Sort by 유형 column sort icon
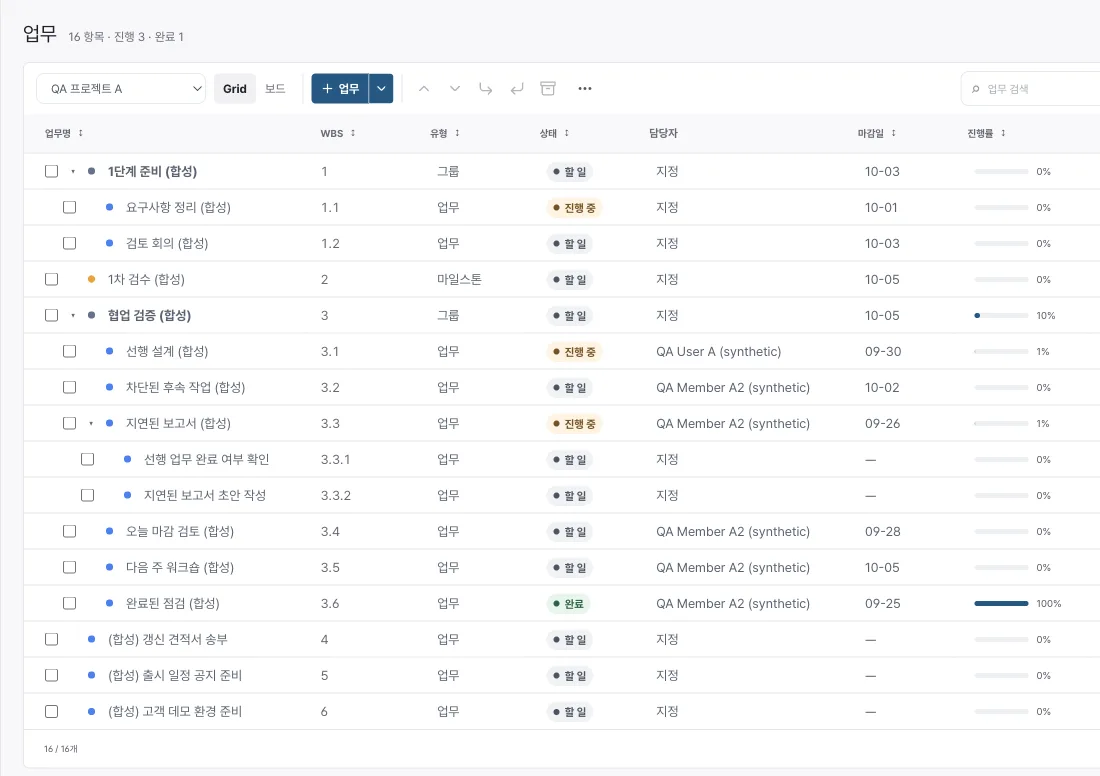Viewport: 1100px width, 776px height. pos(457,133)
